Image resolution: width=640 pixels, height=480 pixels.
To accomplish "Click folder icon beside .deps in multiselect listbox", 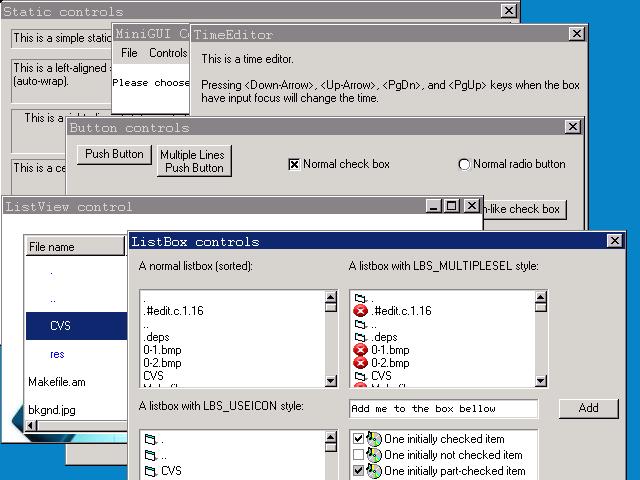I will [360, 337].
